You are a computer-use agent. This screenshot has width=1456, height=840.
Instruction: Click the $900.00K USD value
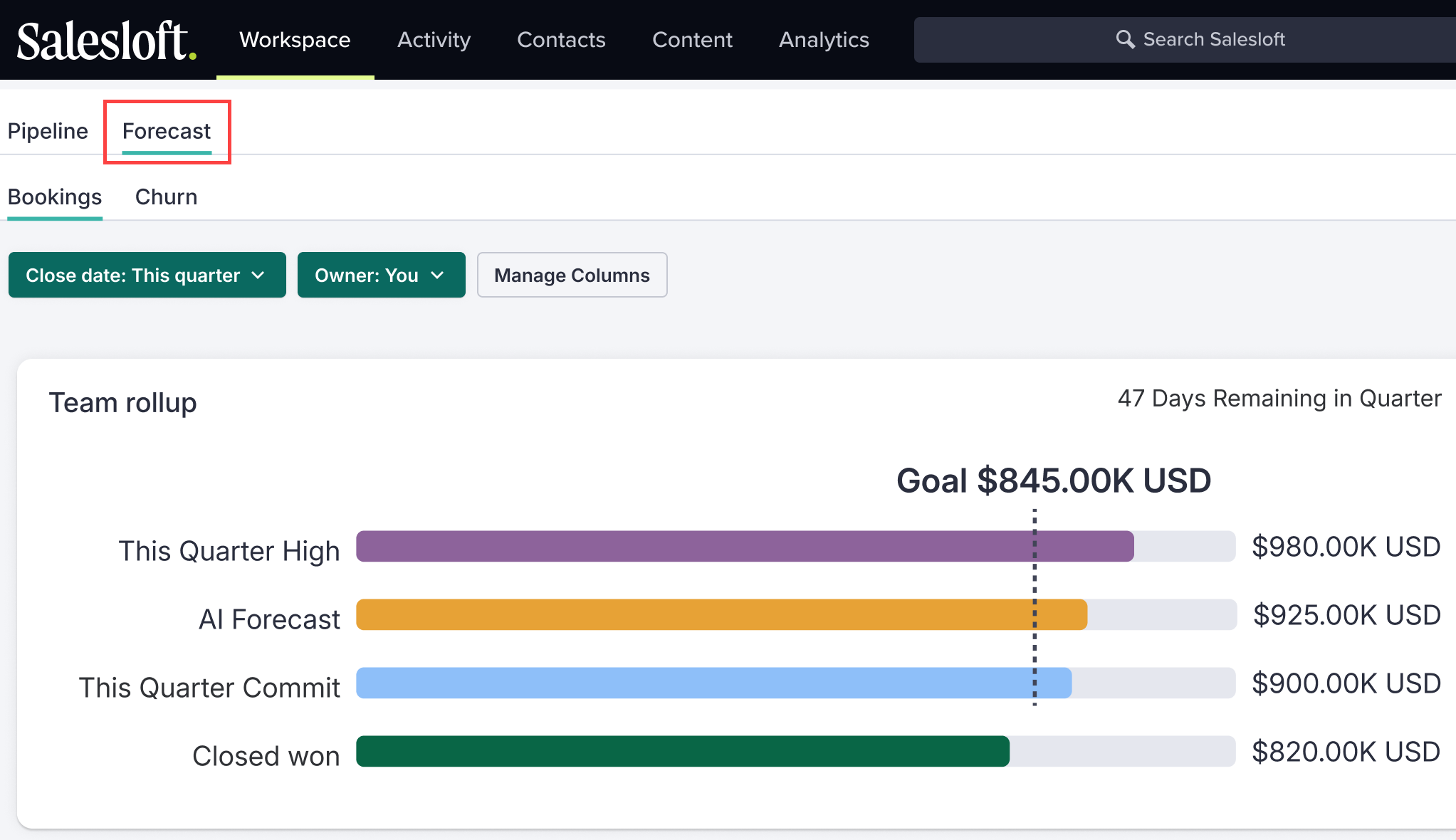coord(1346,683)
